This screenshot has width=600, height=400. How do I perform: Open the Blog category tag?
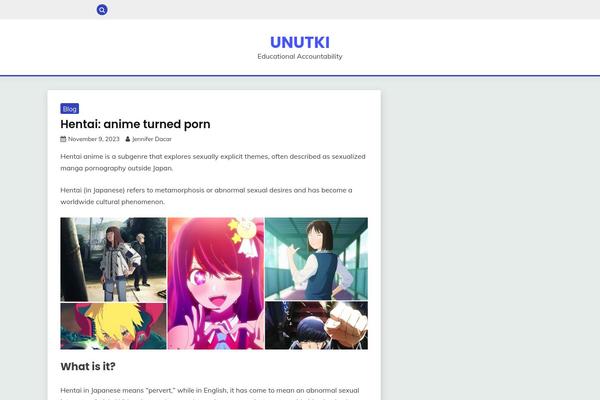point(70,109)
